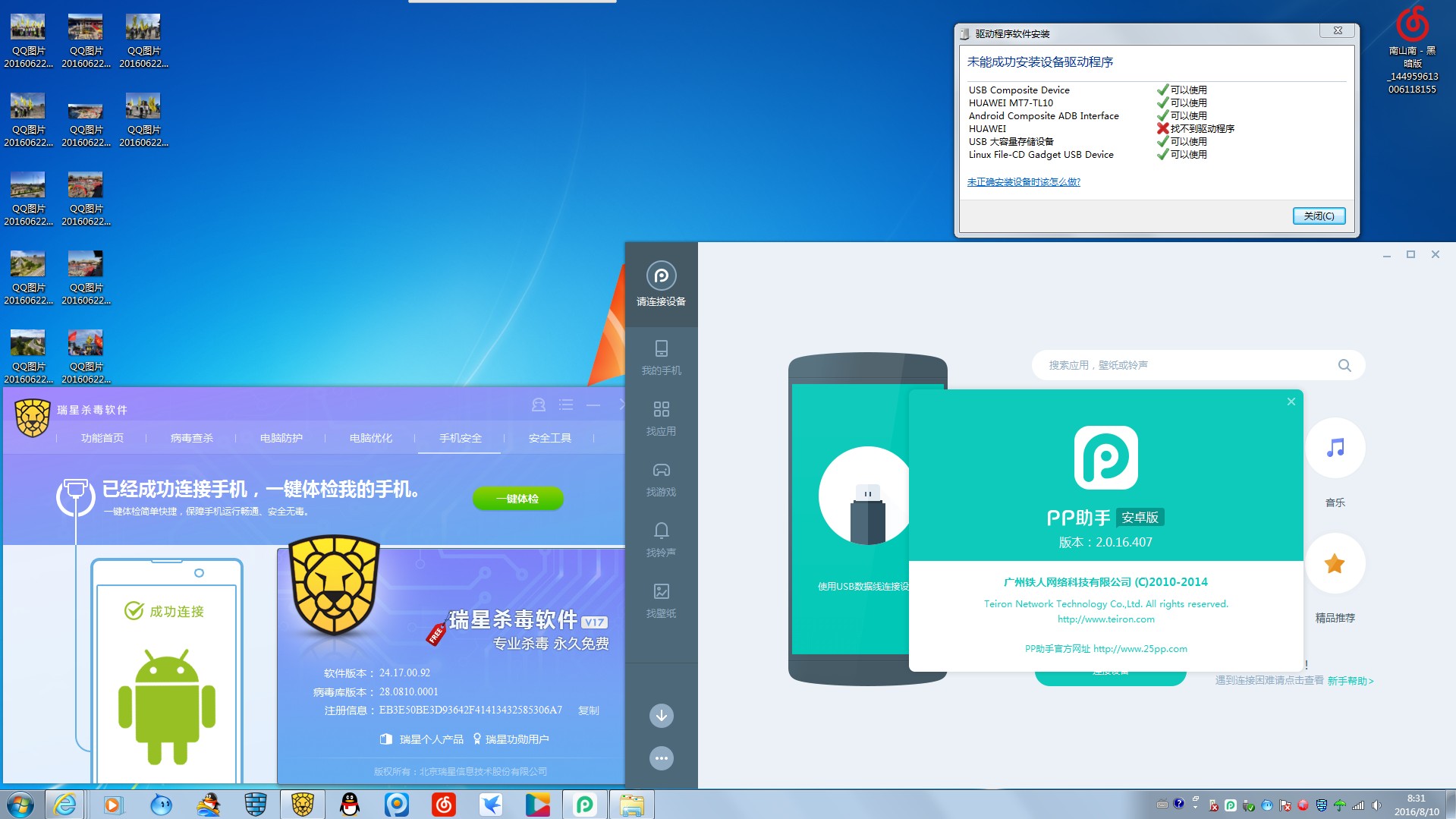Open the tray clock showing 8:31

click(x=1417, y=805)
